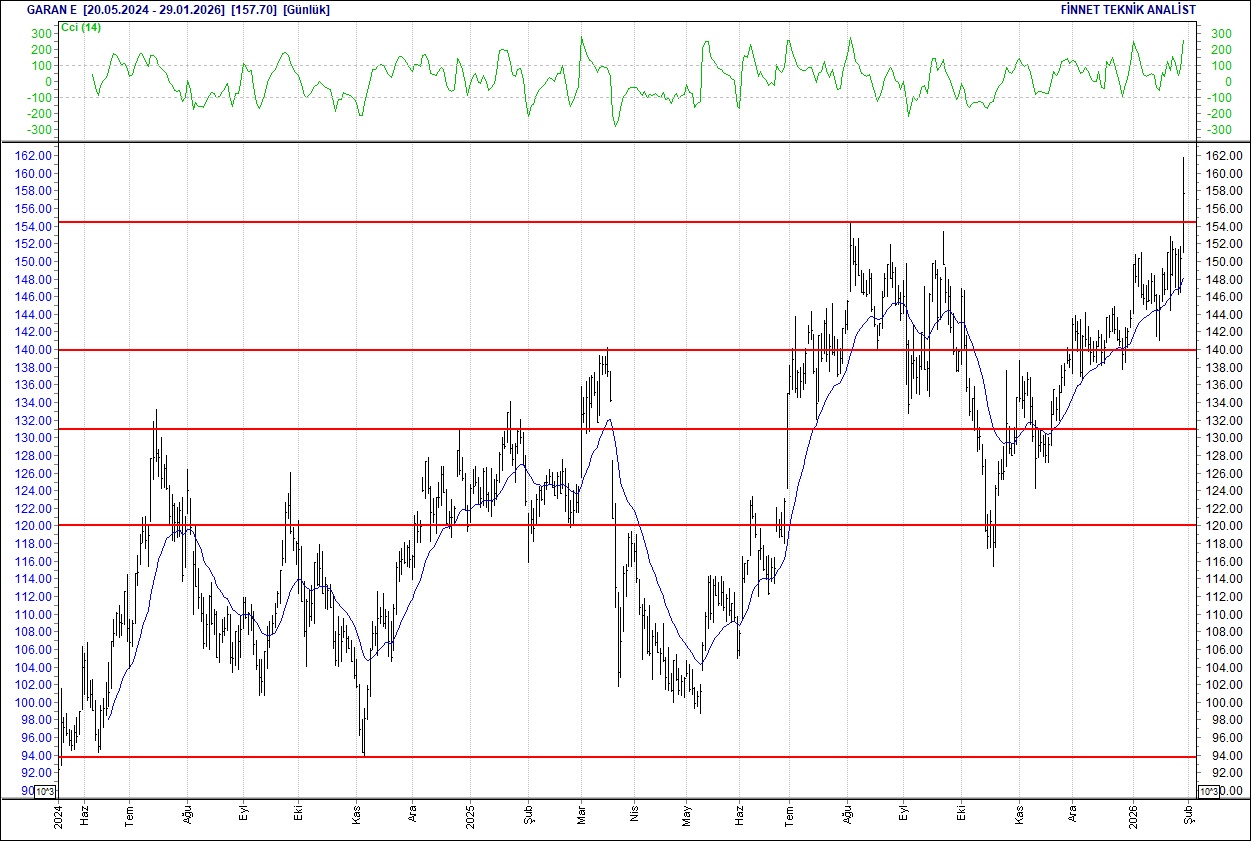Viewport: 1251px width, 841px height.
Task: Expand the date range shown in the title bar
Action: click(x=143, y=9)
